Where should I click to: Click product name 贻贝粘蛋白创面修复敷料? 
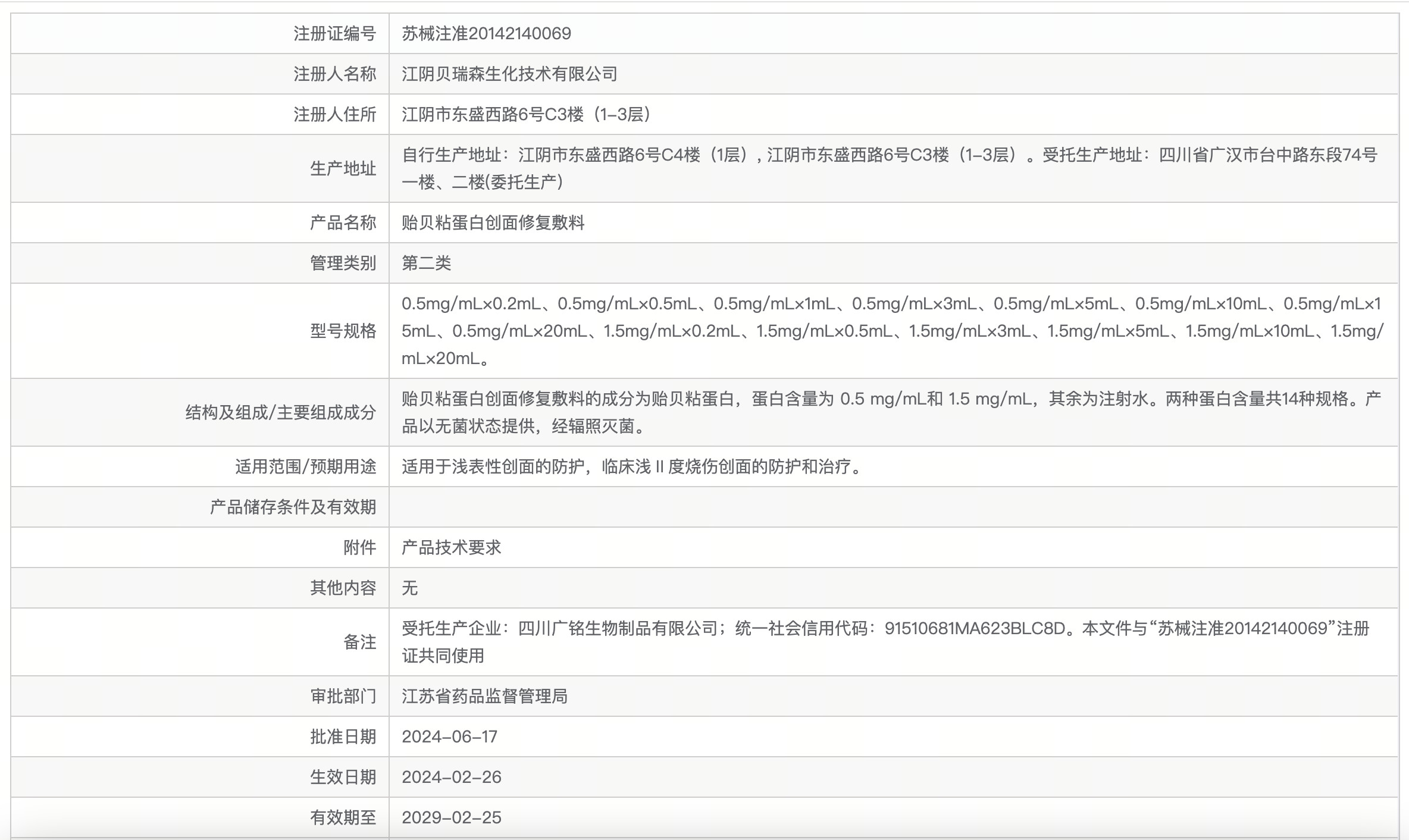(x=493, y=222)
